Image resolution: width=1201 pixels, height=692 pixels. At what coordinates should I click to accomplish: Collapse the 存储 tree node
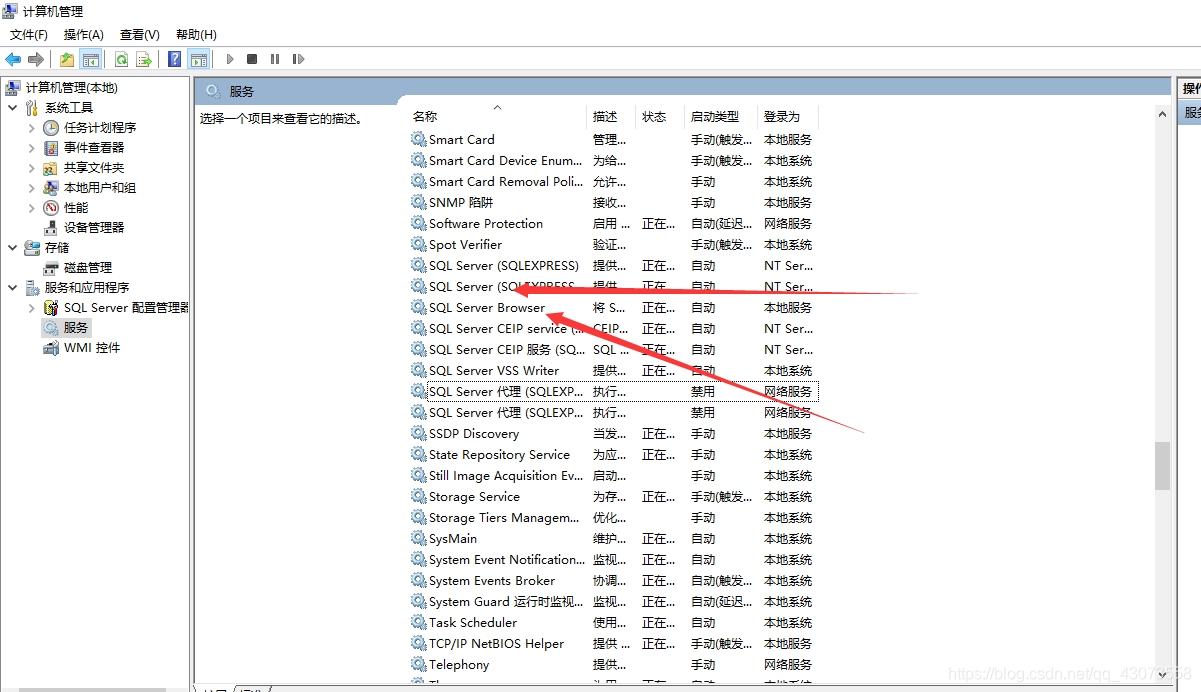coord(12,247)
